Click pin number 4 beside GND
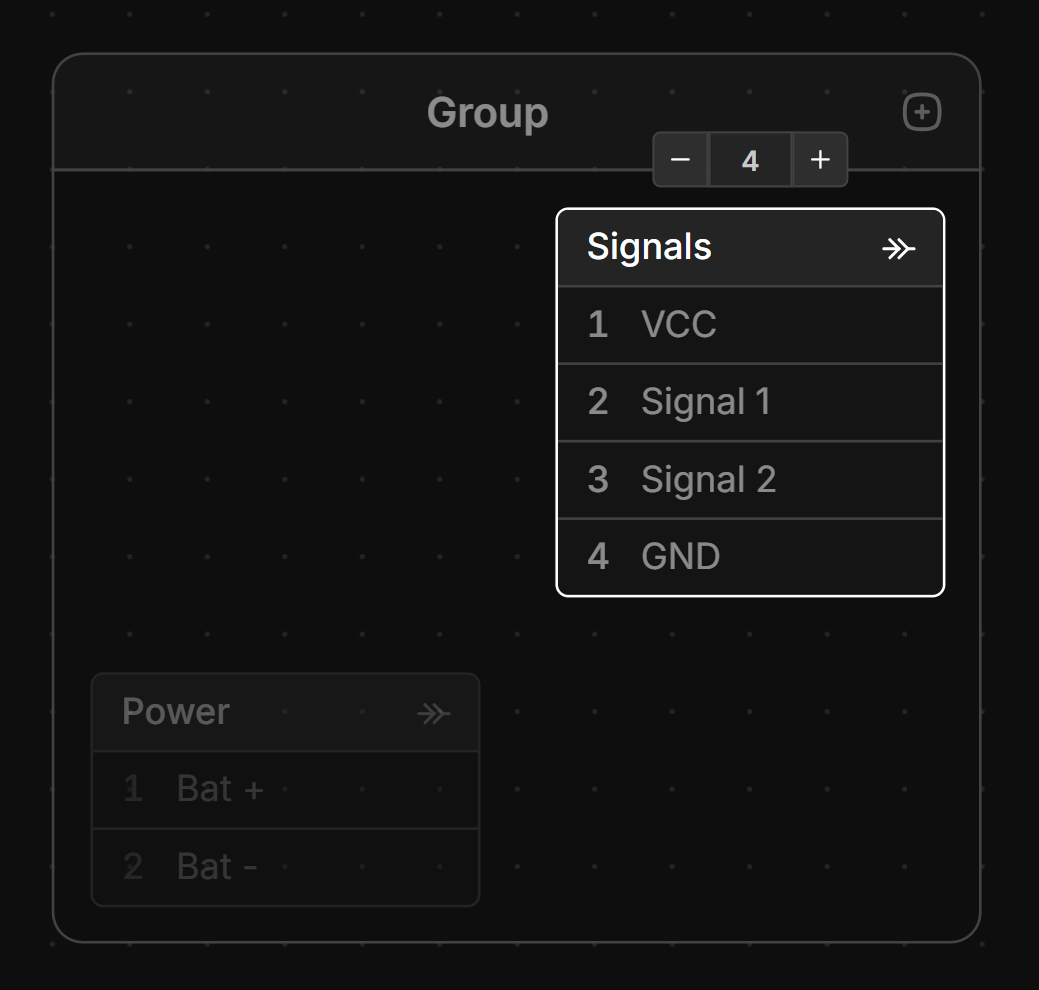The image size is (1039, 990). (598, 557)
